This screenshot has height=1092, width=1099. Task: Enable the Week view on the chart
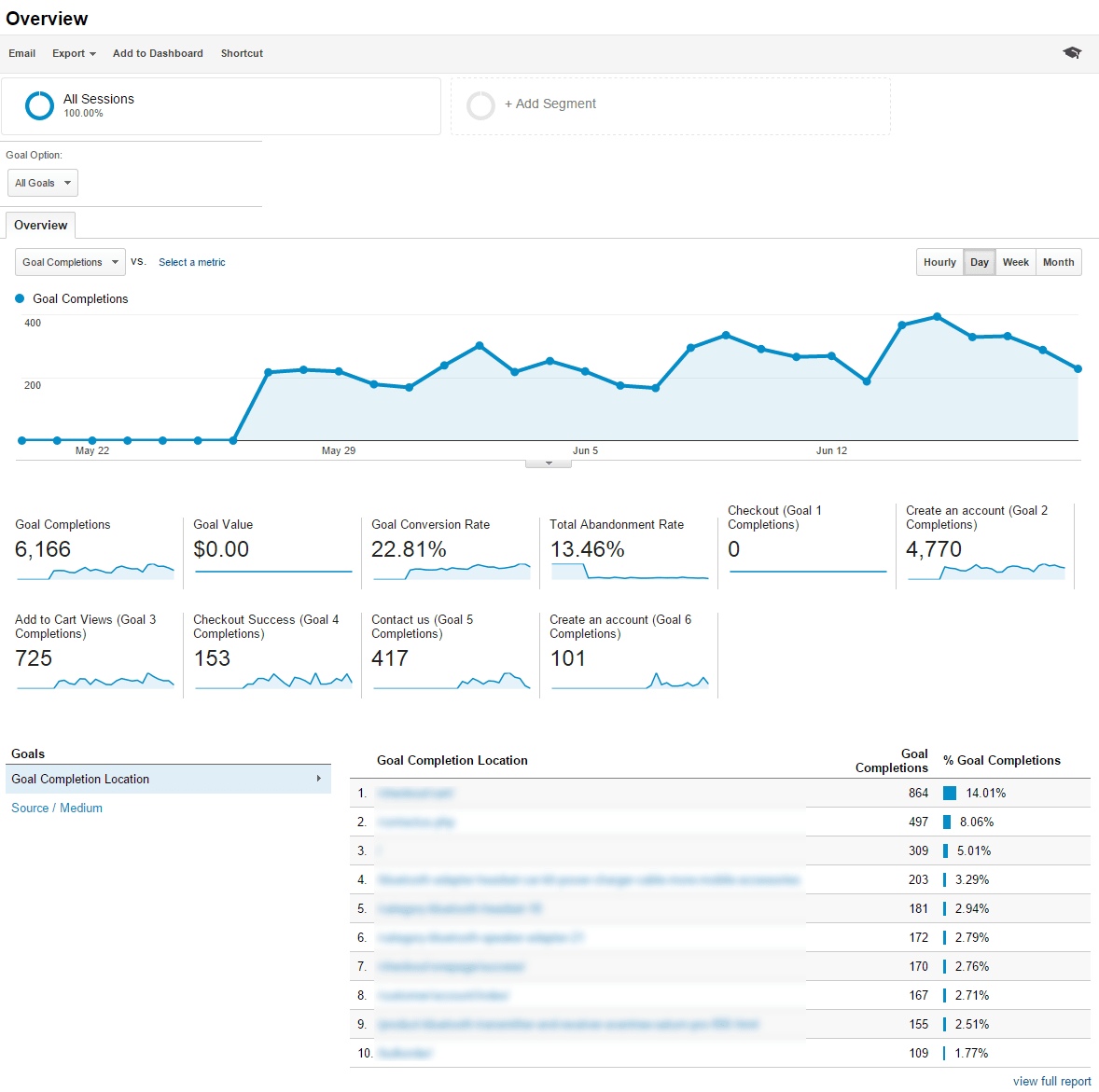tap(1015, 262)
